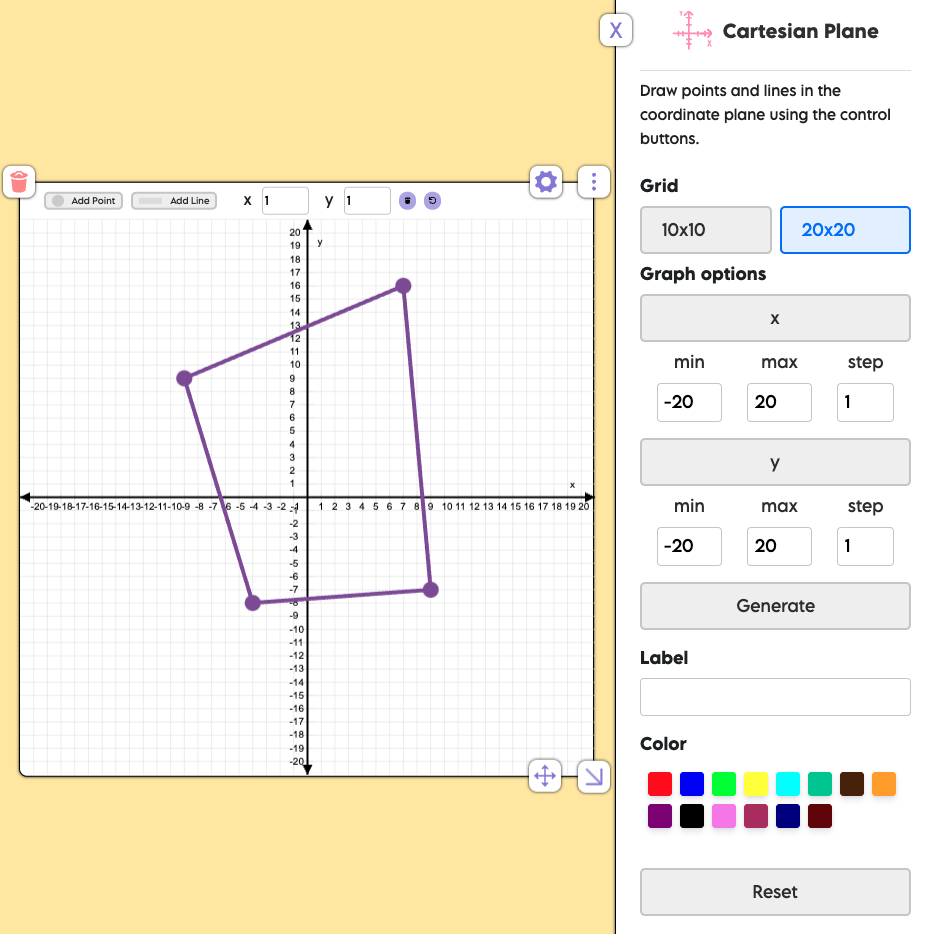Click the diagonal resize arrow icon
The width and height of the screenshot is (932, 934).
point(593,776)
